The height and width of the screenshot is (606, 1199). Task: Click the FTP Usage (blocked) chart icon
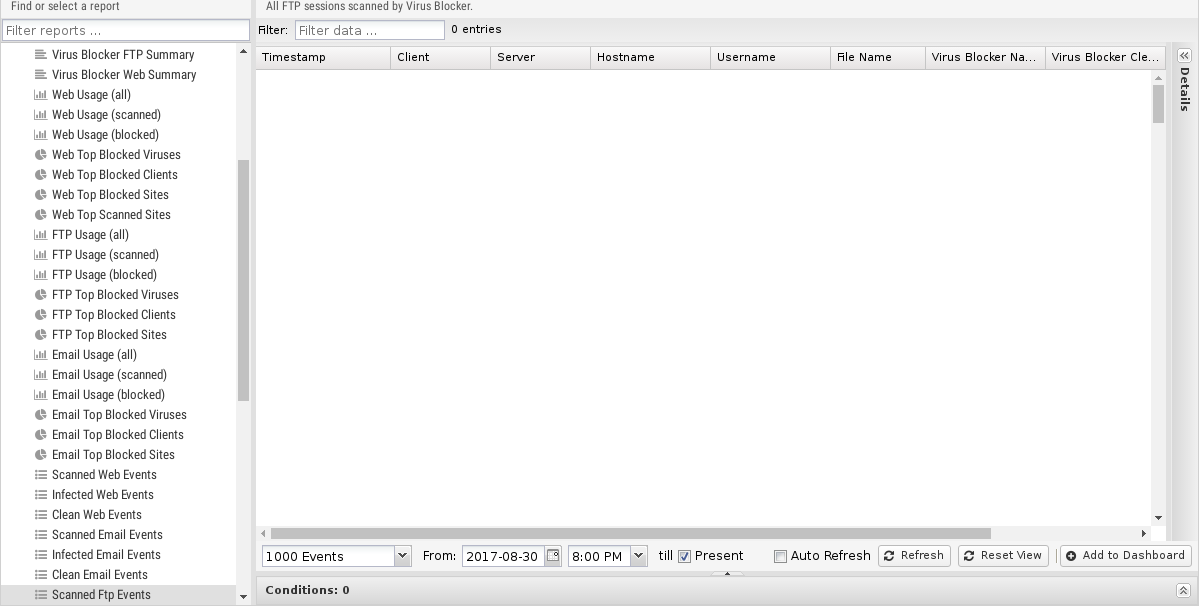coord(41,274)
